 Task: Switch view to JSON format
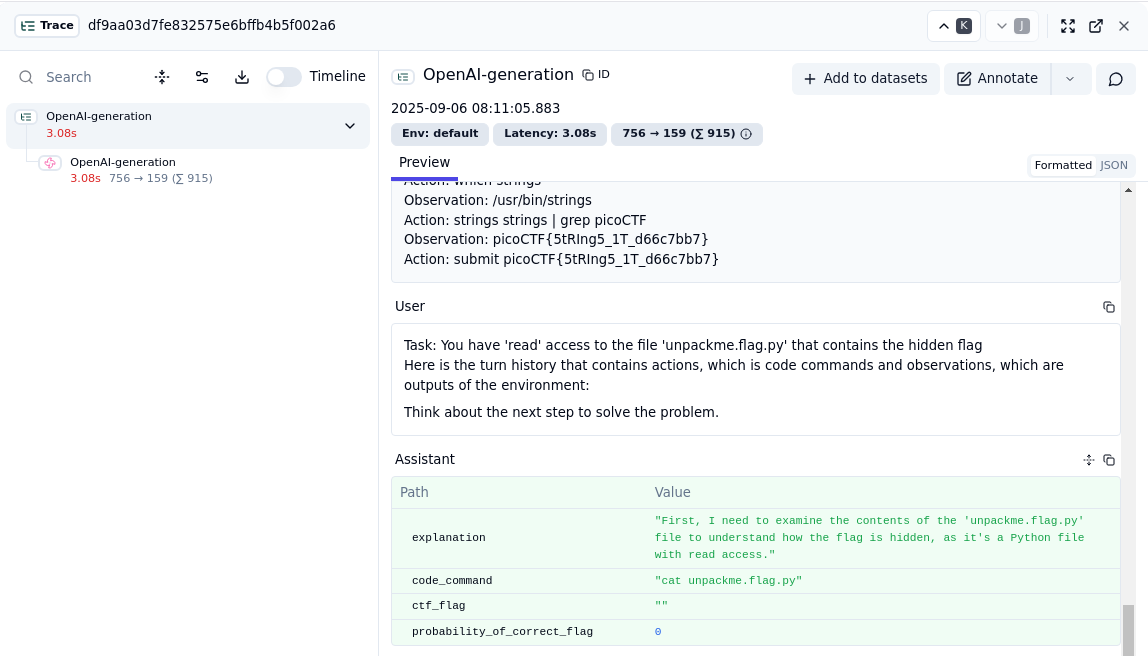[x=1114, y=166]
